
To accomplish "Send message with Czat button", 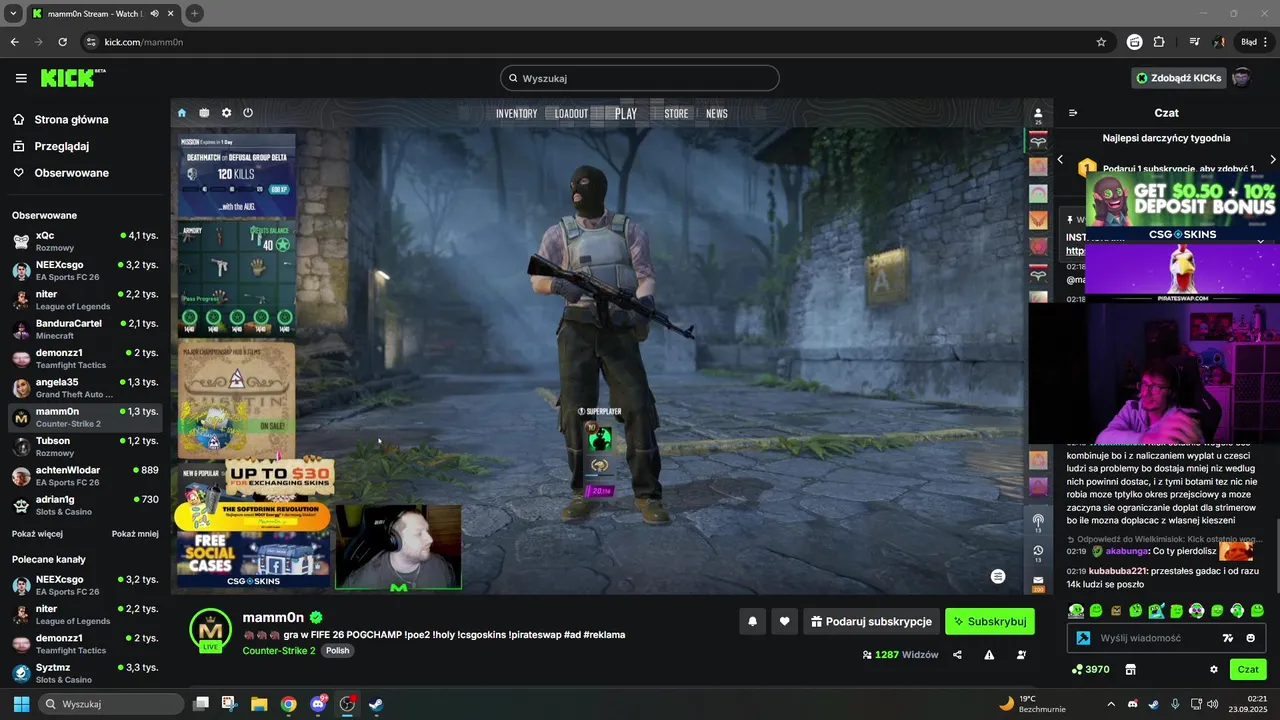I will (1248, 669).
